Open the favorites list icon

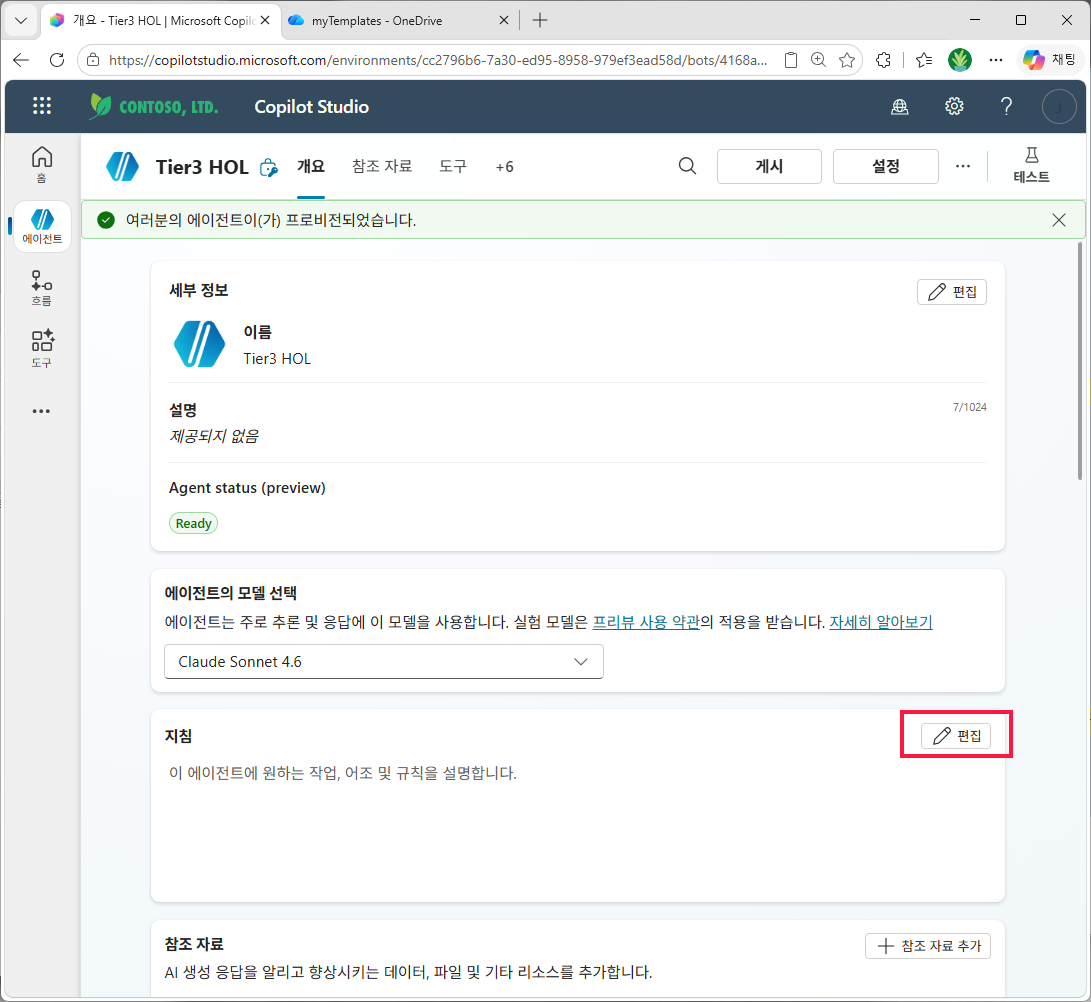point(924,61)
